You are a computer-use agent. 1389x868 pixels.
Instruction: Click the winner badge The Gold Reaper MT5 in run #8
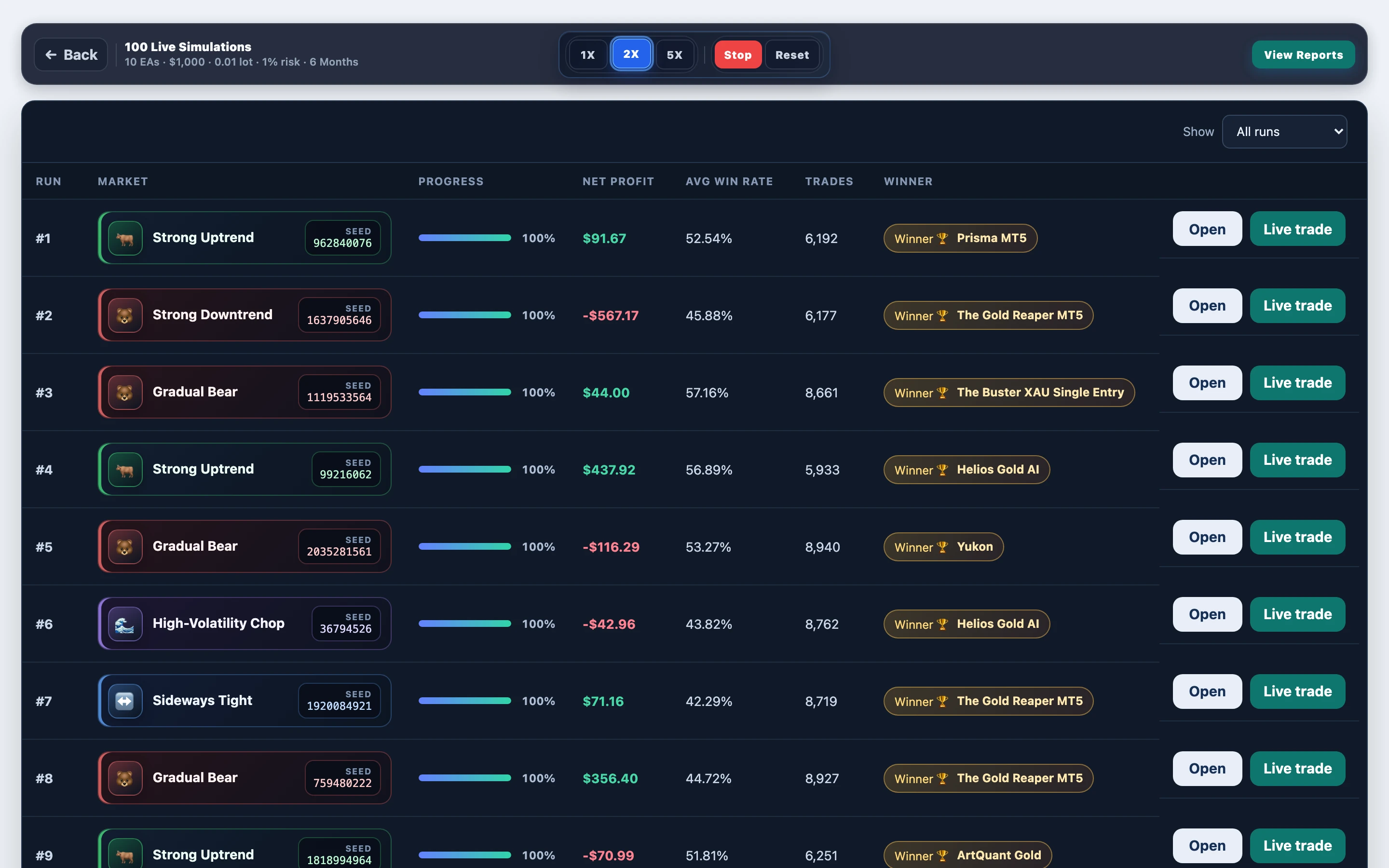(x=988, y=778)
